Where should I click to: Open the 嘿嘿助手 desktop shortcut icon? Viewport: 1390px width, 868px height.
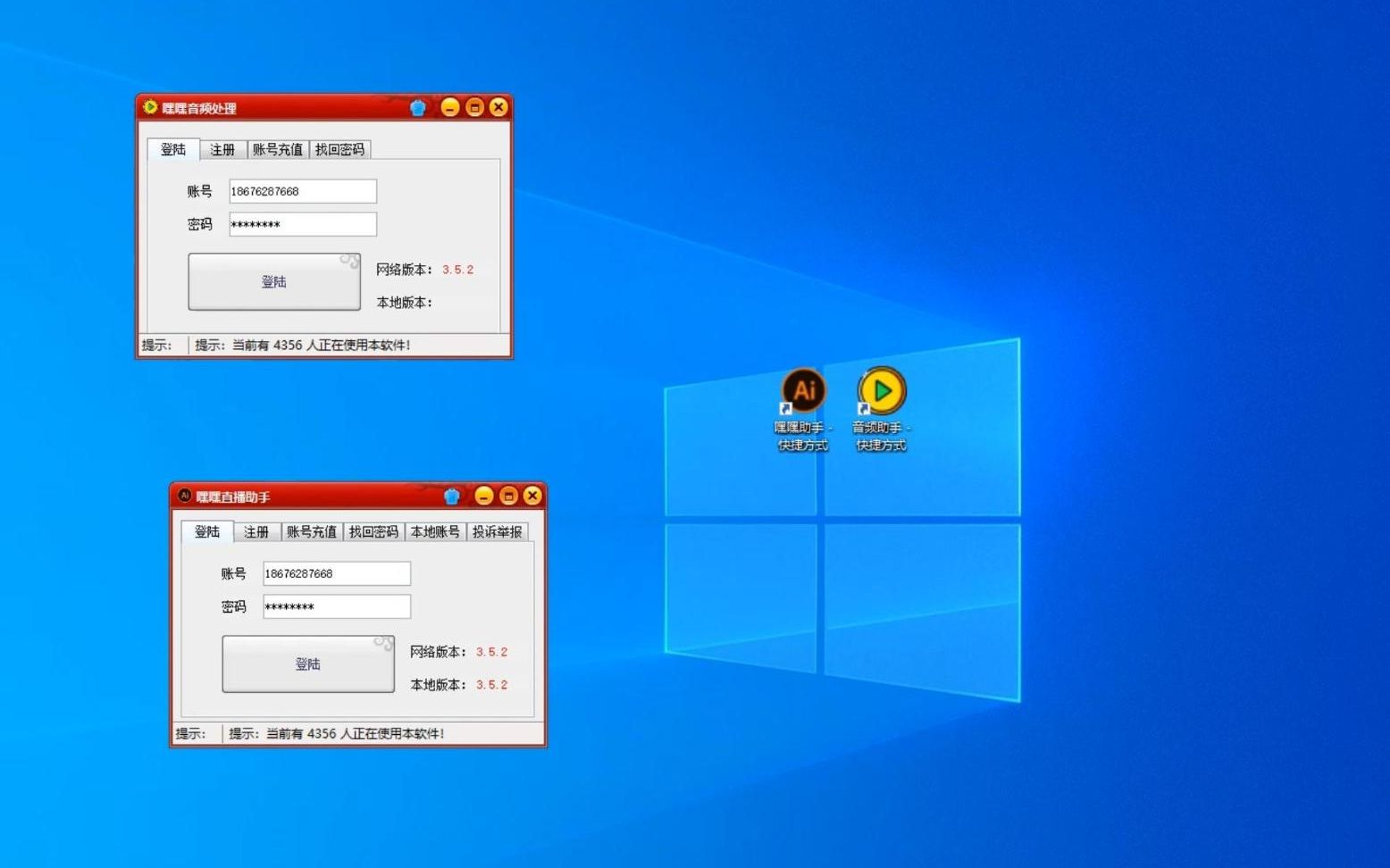pos(803,409)
